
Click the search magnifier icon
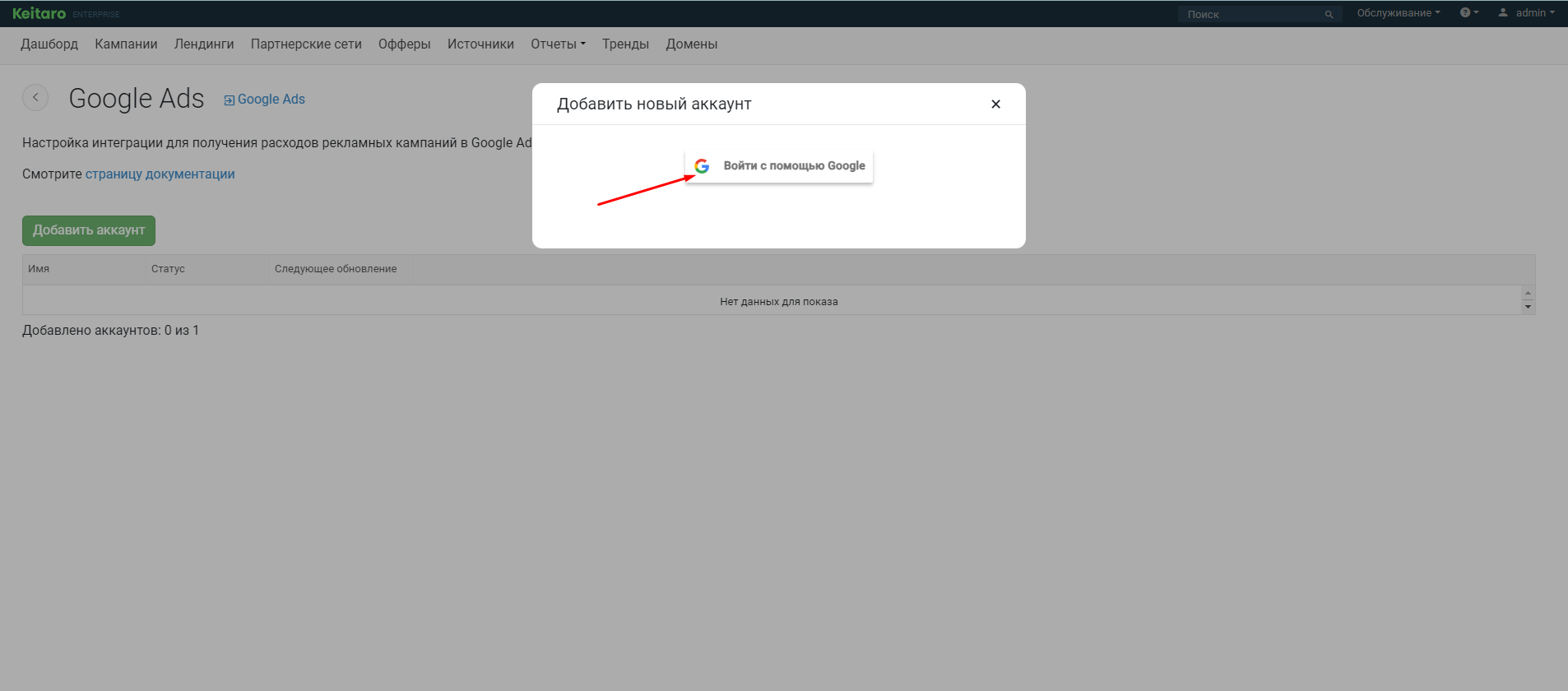click(x=1329, y=15)
